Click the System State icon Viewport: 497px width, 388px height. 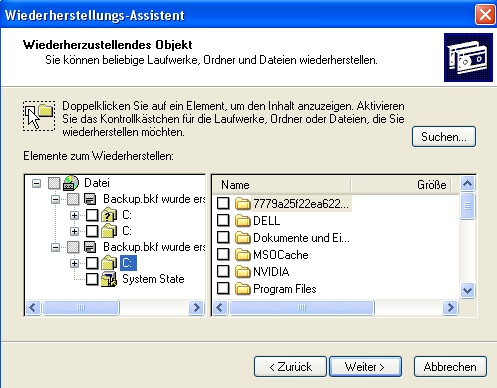(109, 279)
